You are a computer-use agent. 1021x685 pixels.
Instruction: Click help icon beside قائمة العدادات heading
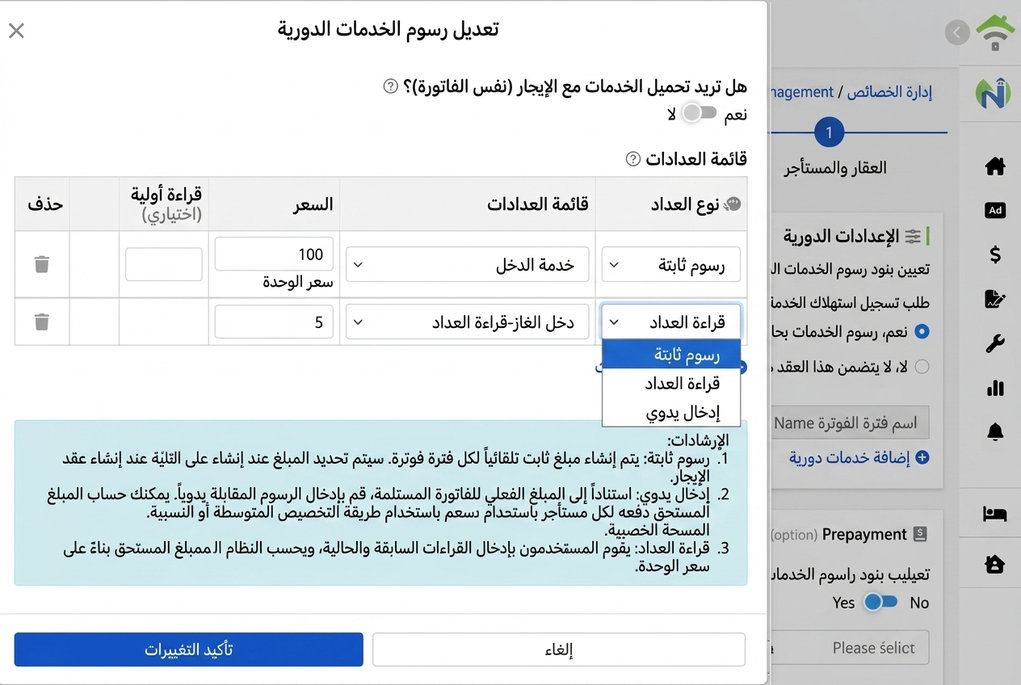(x=633, y=159)
